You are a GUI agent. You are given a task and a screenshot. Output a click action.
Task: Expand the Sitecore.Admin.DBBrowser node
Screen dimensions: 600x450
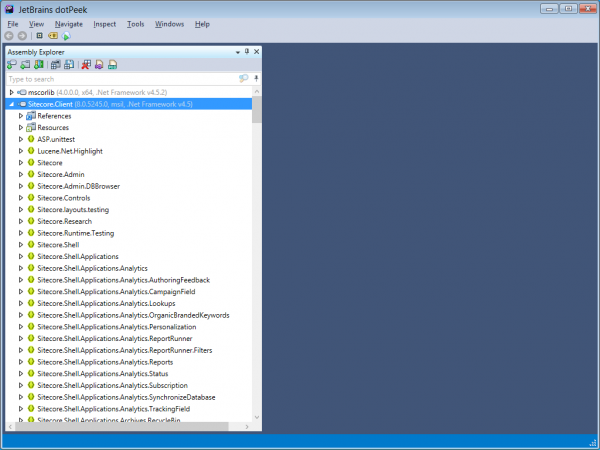[21, 186]
